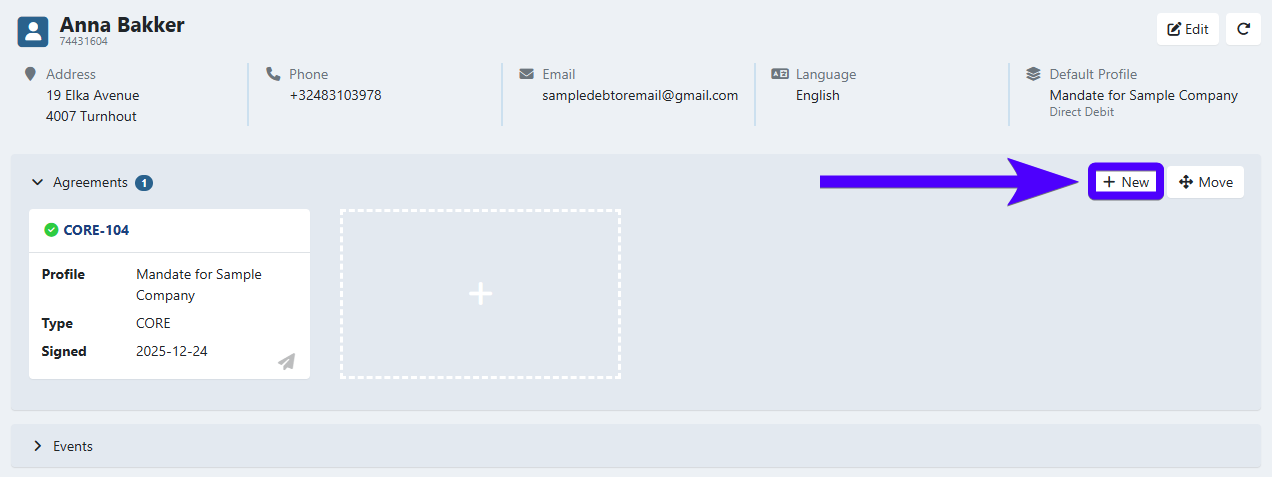The image size is (1272, 477).
Task: Click the sampledebtoremail@gmail.com email address
Action: 640,96
